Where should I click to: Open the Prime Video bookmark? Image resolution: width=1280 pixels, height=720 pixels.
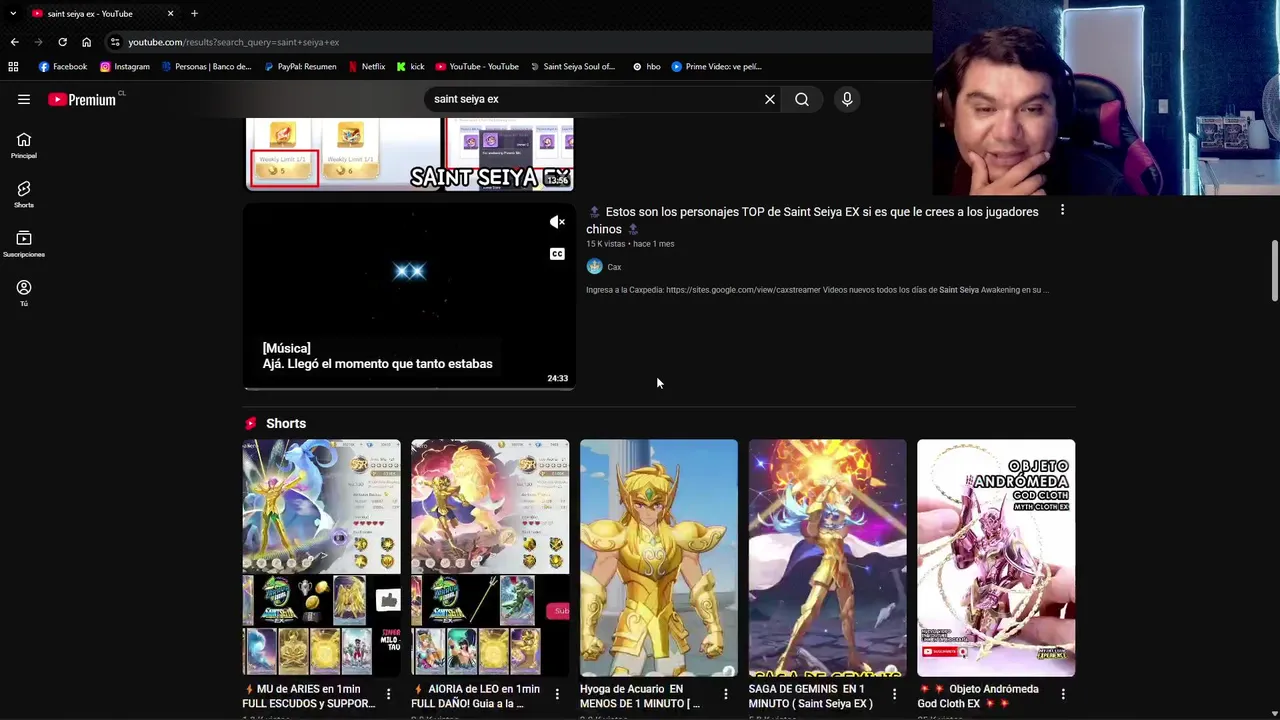(x=717, y=67)
